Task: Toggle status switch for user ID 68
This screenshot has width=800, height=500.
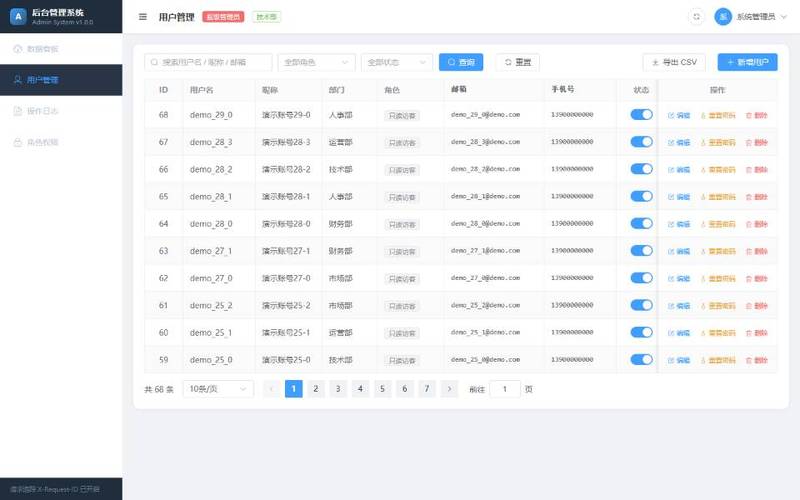Action: pyautogui.click(x=641, y=114)
